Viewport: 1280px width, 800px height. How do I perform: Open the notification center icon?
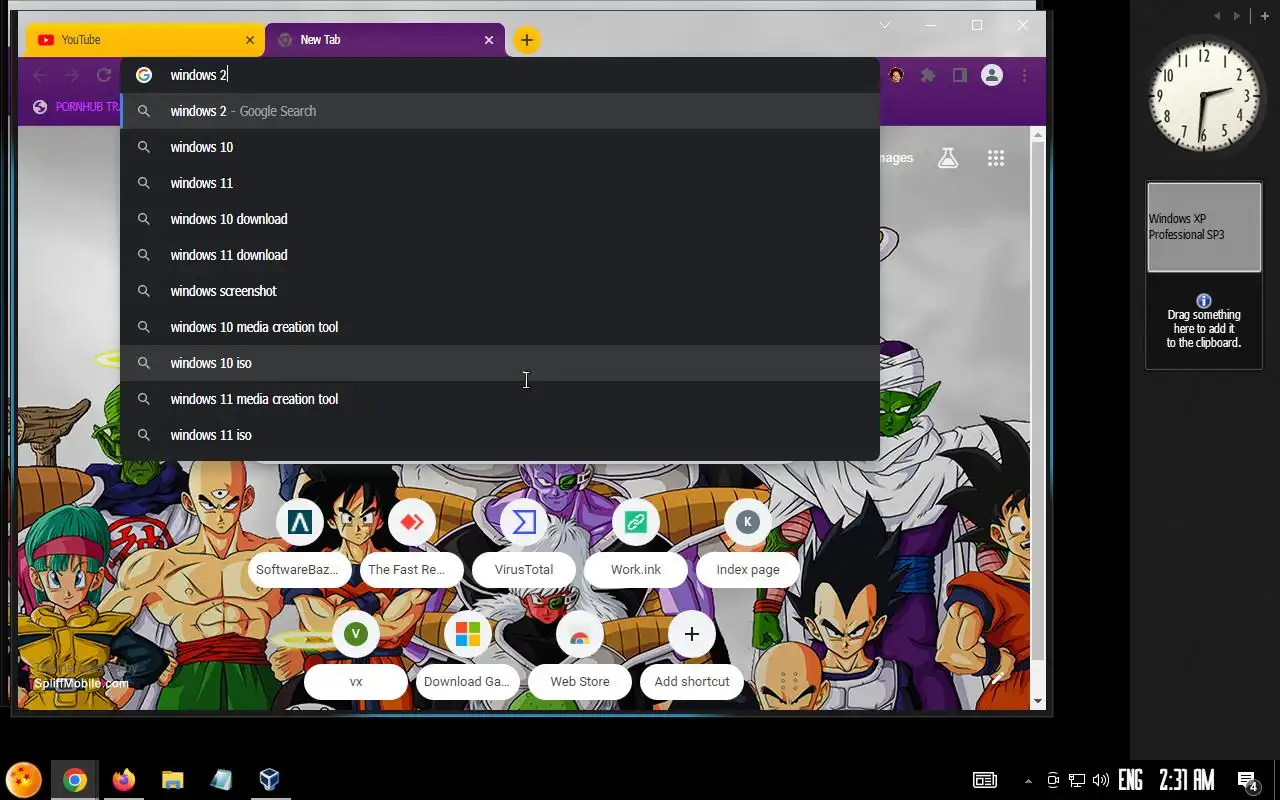pyautogui.click(x=1247, y=781)
